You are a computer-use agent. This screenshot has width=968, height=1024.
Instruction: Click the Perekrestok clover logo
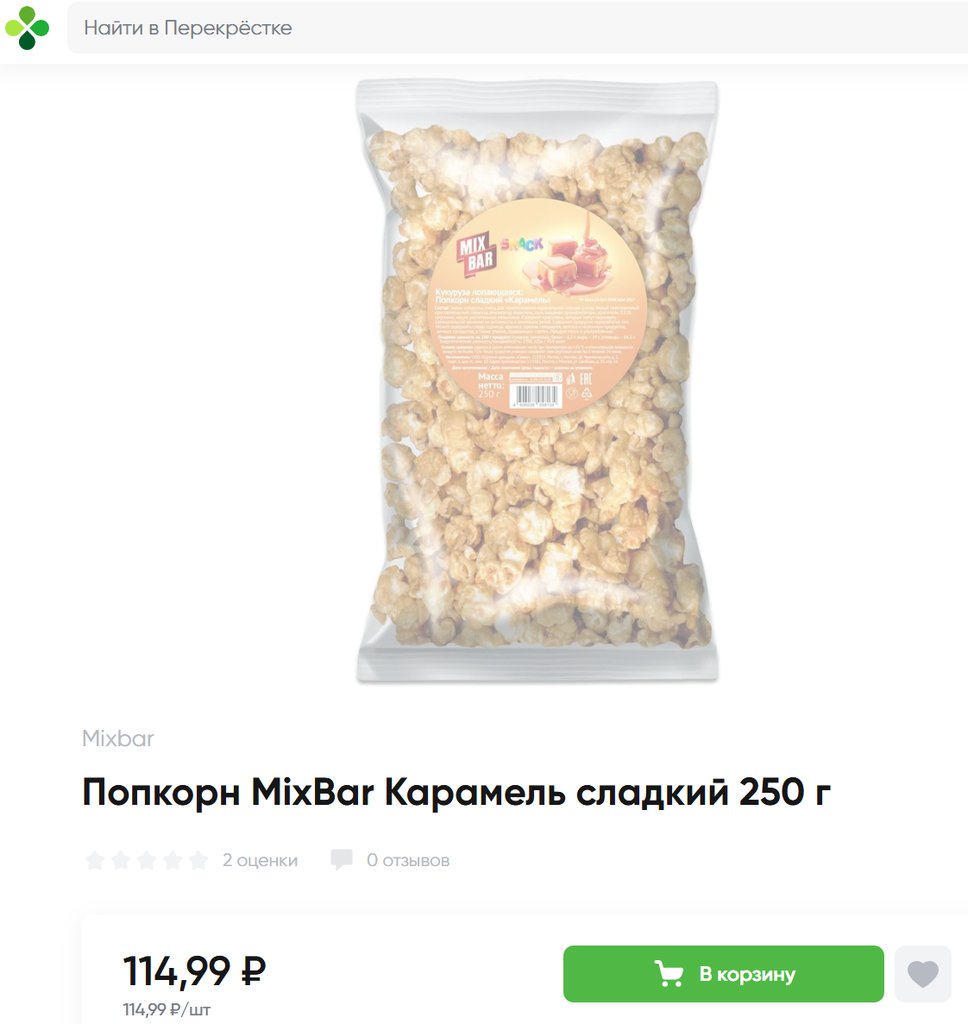point(27,28)
